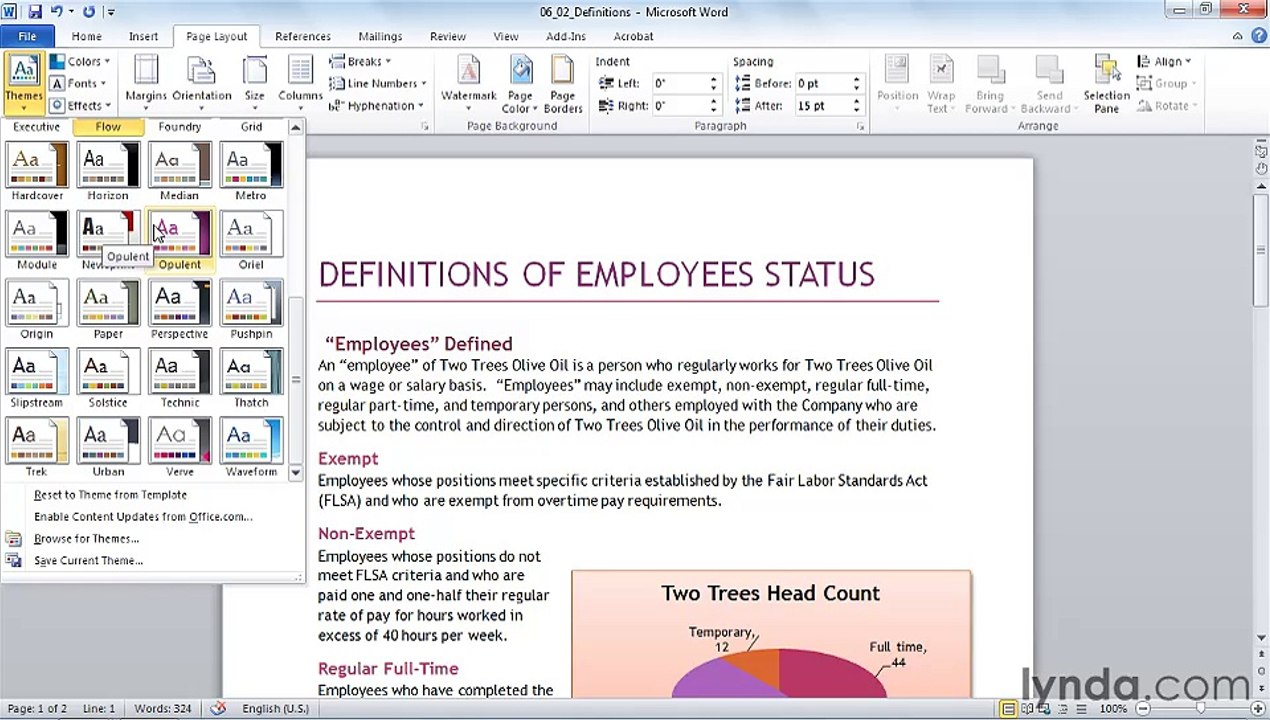Open Theme Fonts dropdown
This screenshot has width=1270, height=720.
point(80,84)
